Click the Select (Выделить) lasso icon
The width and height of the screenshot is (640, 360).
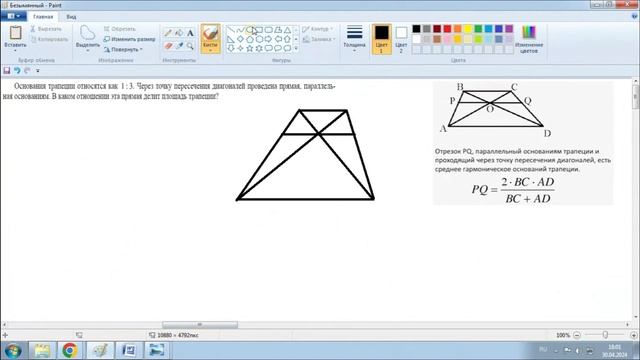87,33
